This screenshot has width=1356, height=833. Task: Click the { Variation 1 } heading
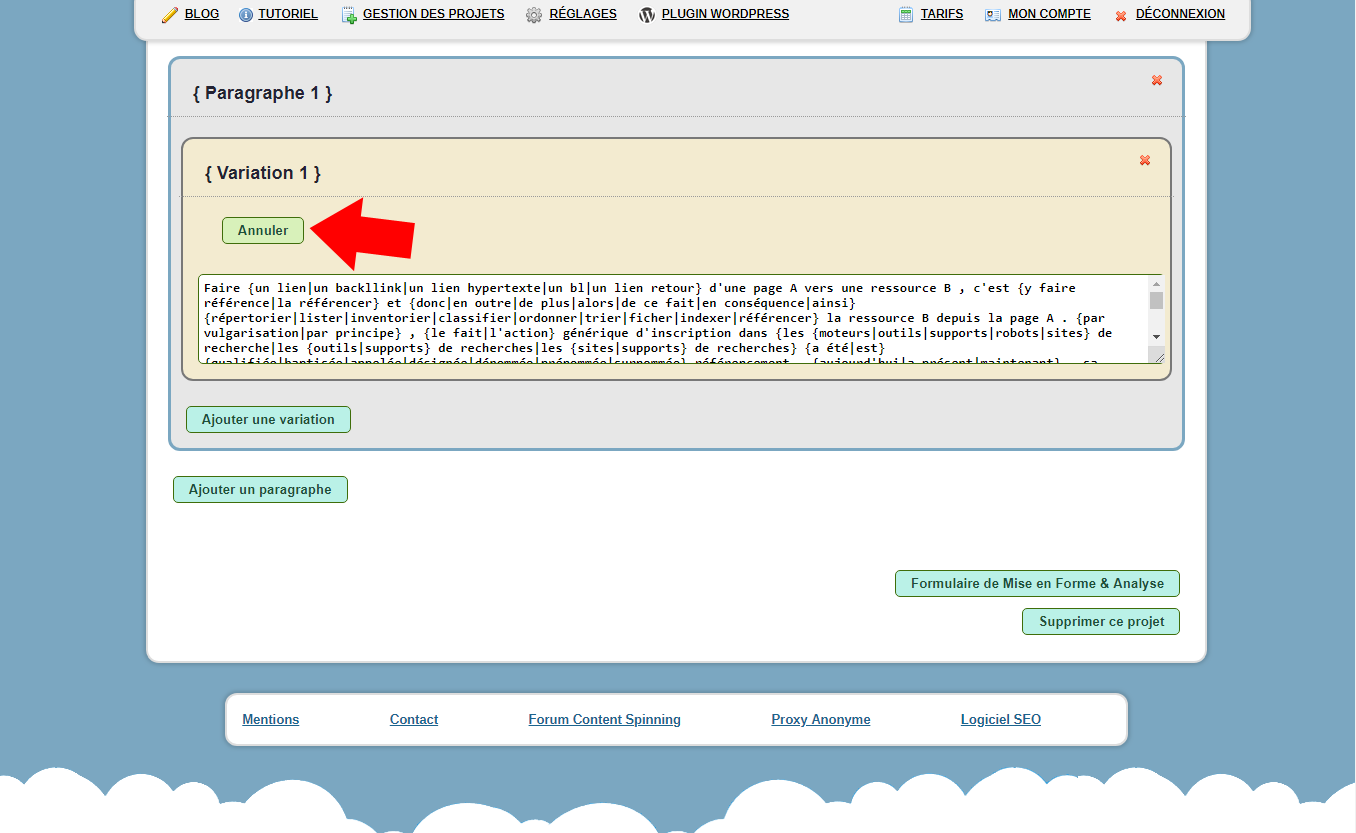pyautogui.click(x=263, y=173)
